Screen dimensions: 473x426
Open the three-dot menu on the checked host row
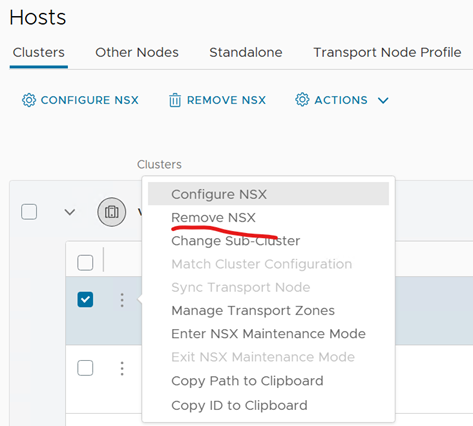click(122, 300)
